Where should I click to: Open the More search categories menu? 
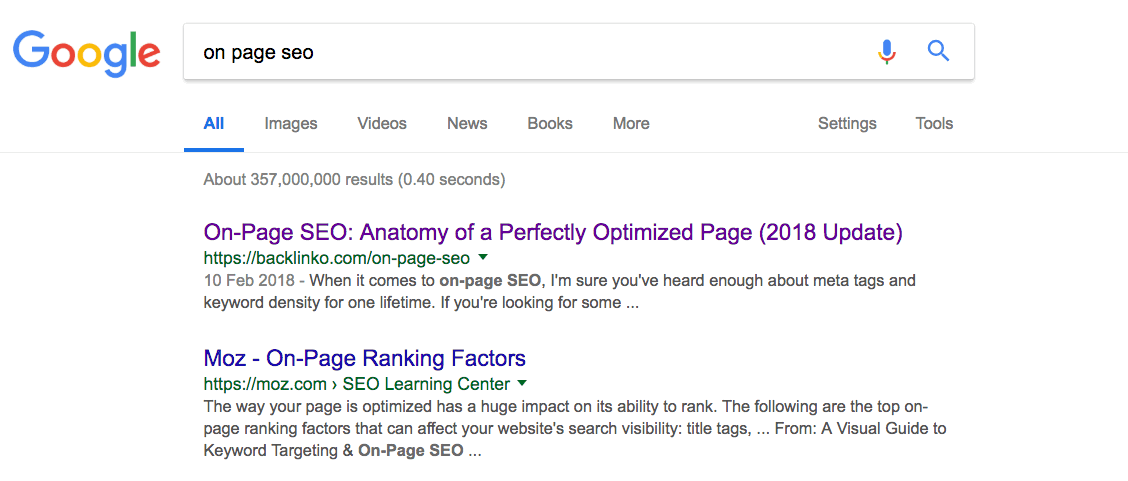coord(631,124)
